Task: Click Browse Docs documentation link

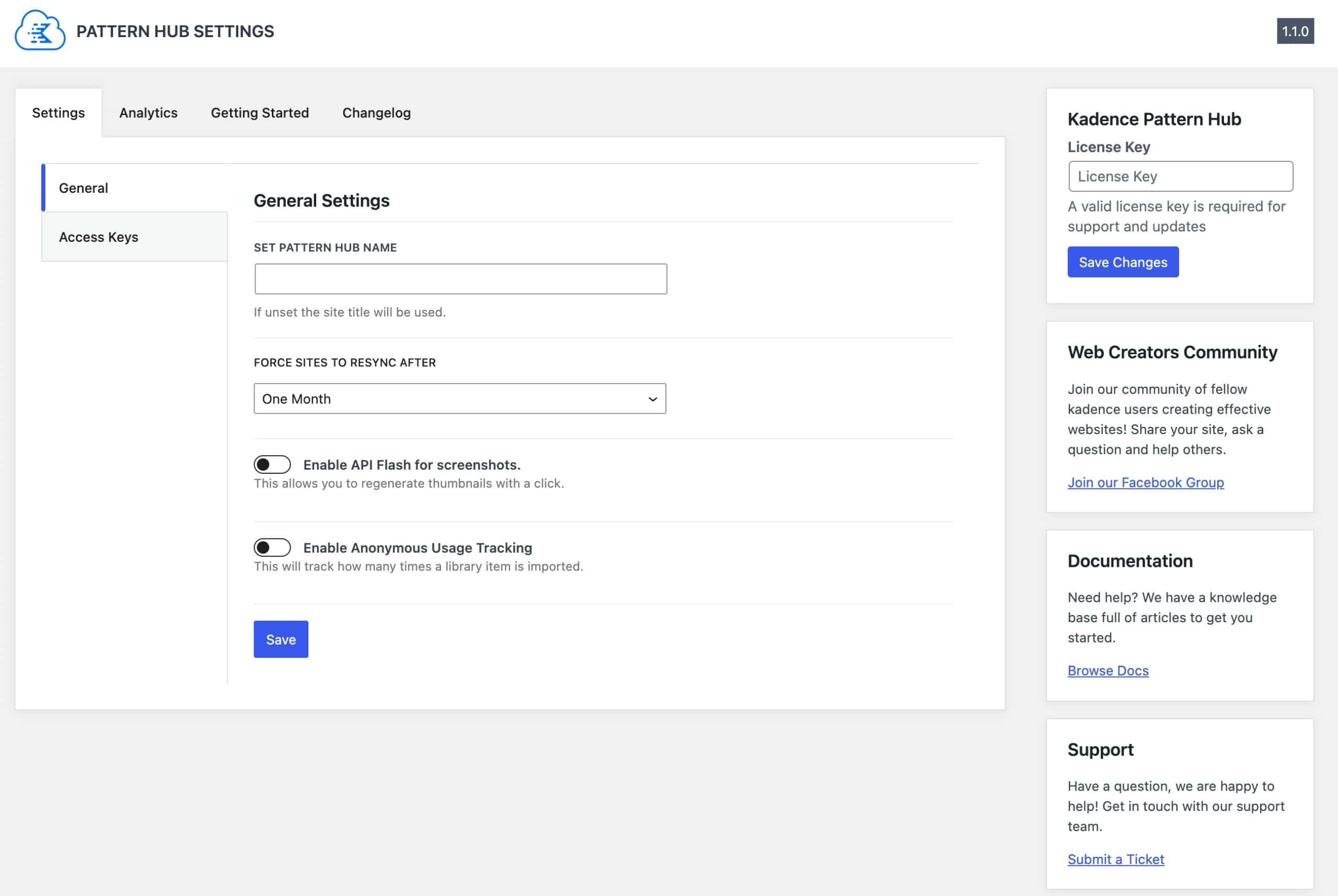Action: (1108, 670)
